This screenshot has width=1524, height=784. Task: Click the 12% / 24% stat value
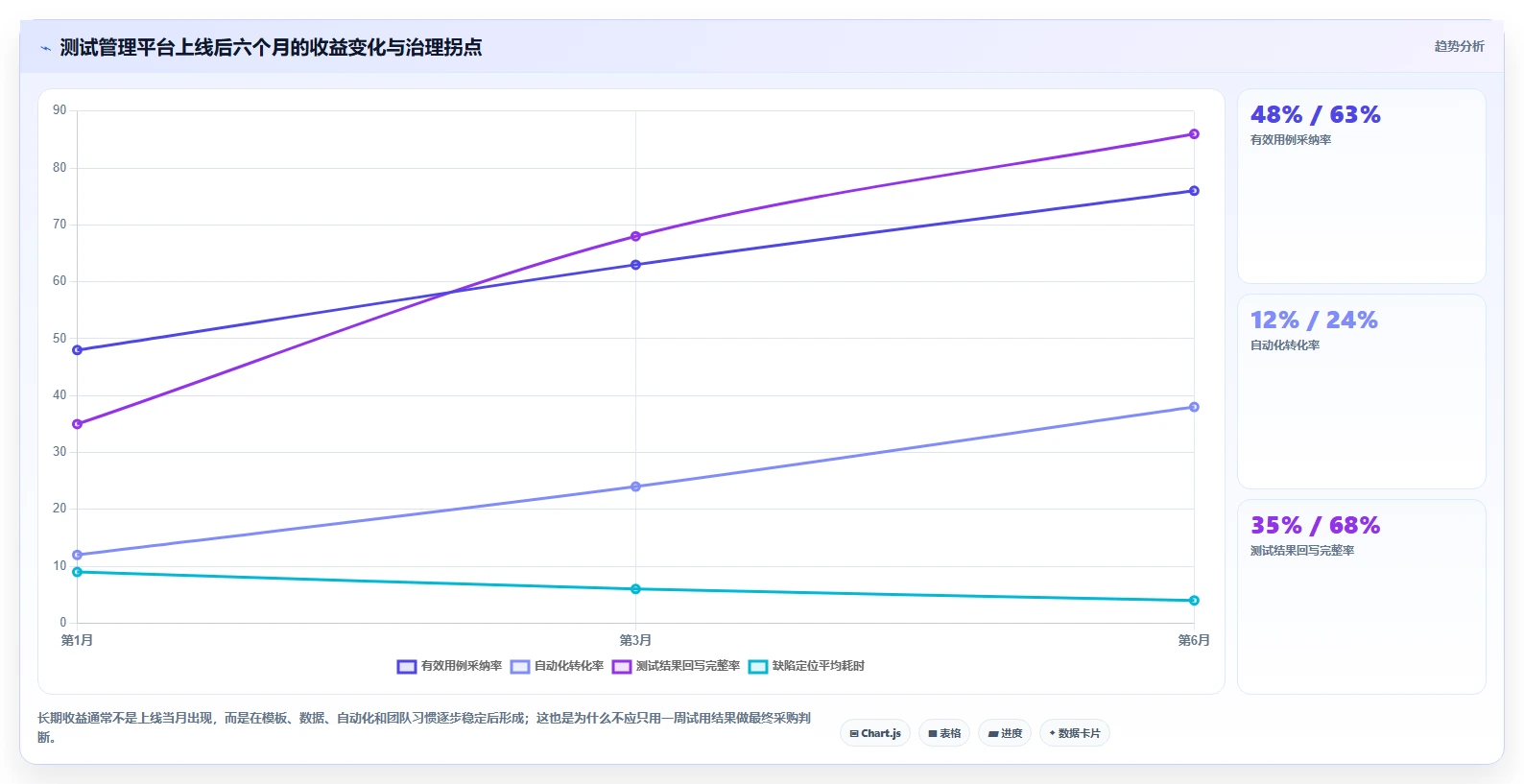[x=1314, y=321]
